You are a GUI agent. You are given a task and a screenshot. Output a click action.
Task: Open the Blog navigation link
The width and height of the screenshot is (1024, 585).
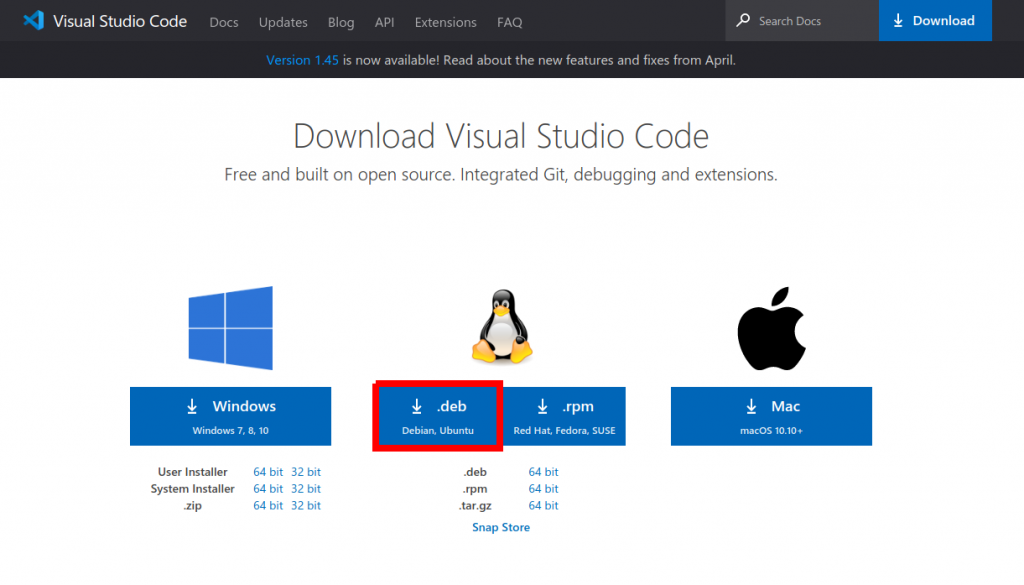[x=341, y=22]
